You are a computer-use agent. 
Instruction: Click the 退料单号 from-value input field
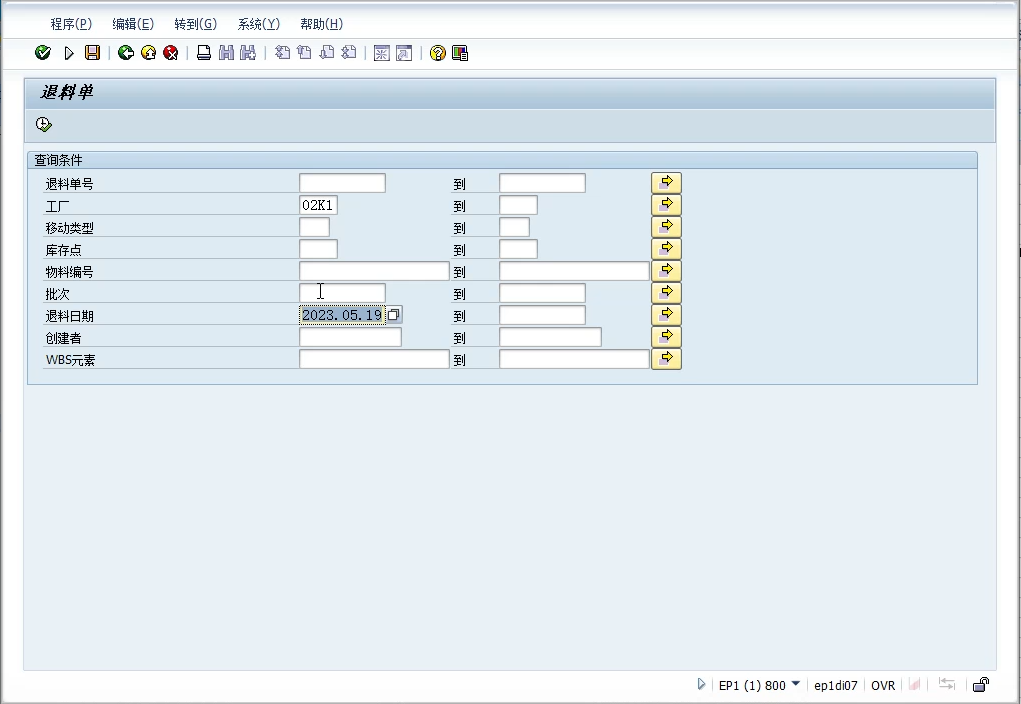pos(342,183)
